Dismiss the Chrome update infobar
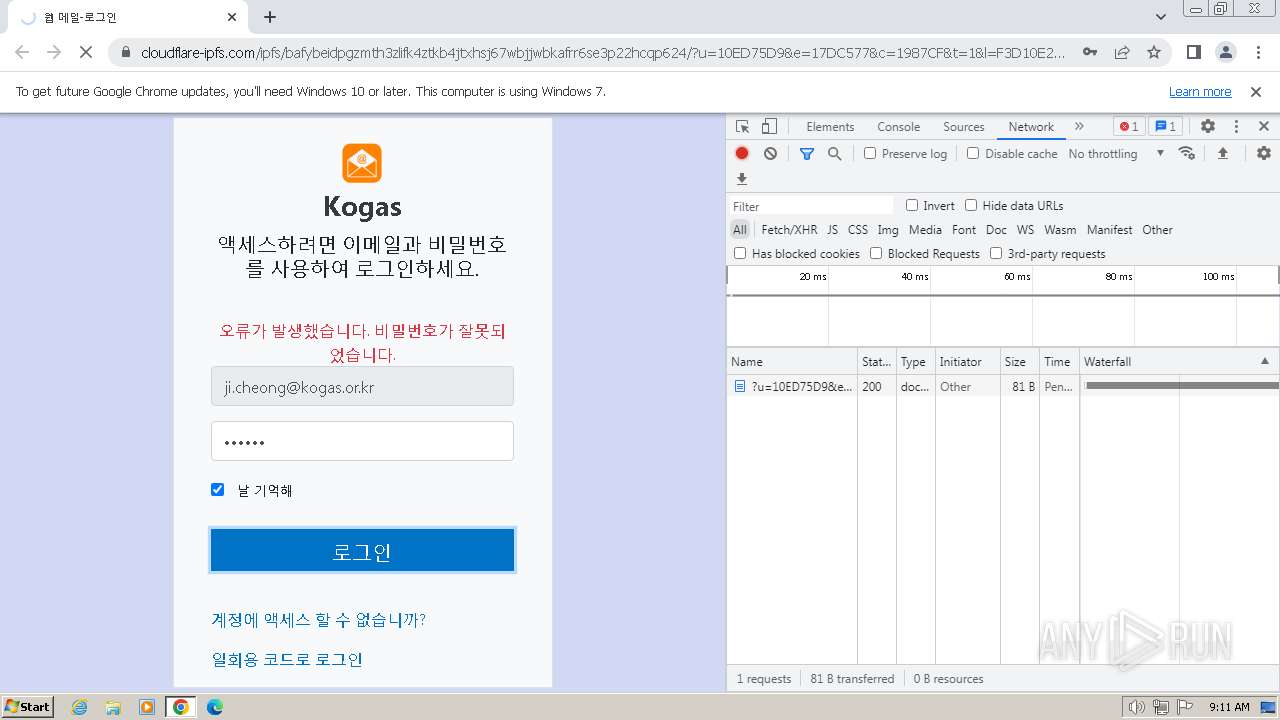 [1256, 92]
